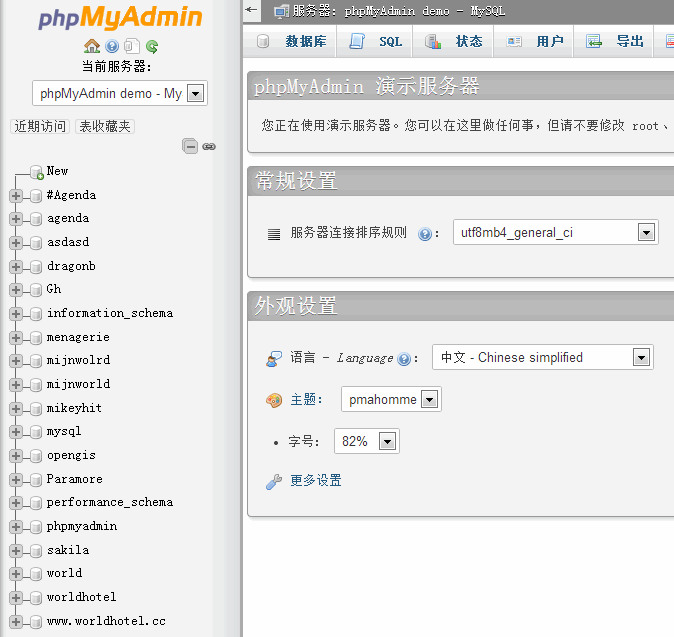Click the New database link
The width and height of the screenshot is (674, 637).
pos(57,171)
